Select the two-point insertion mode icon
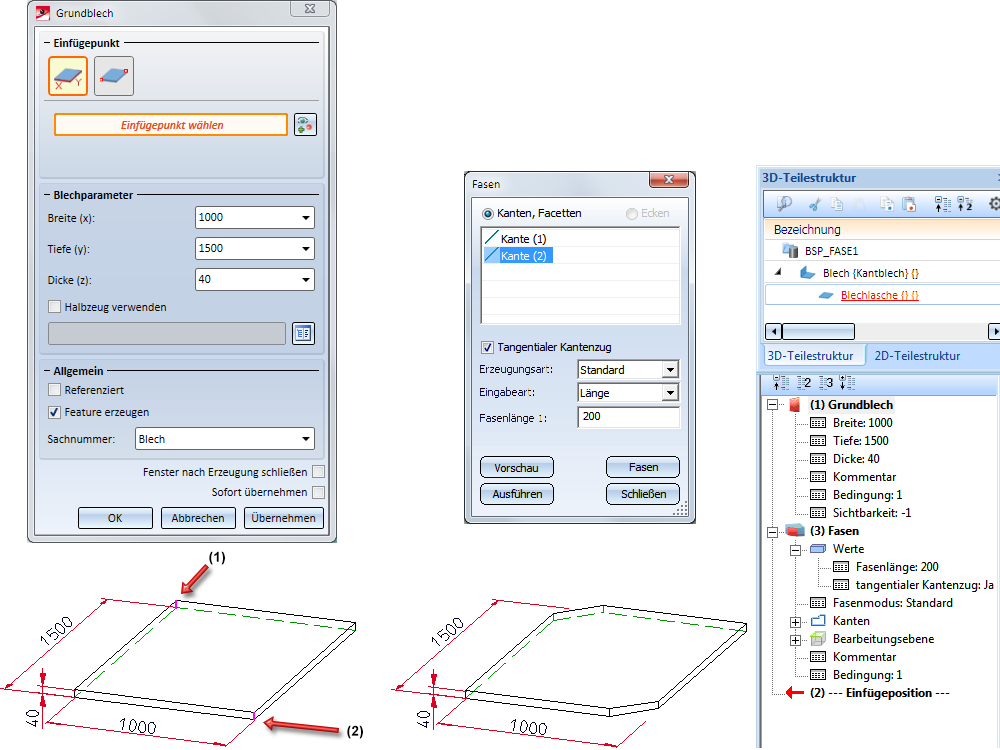This screenshot has height=750, width=1000. (114, 76)
